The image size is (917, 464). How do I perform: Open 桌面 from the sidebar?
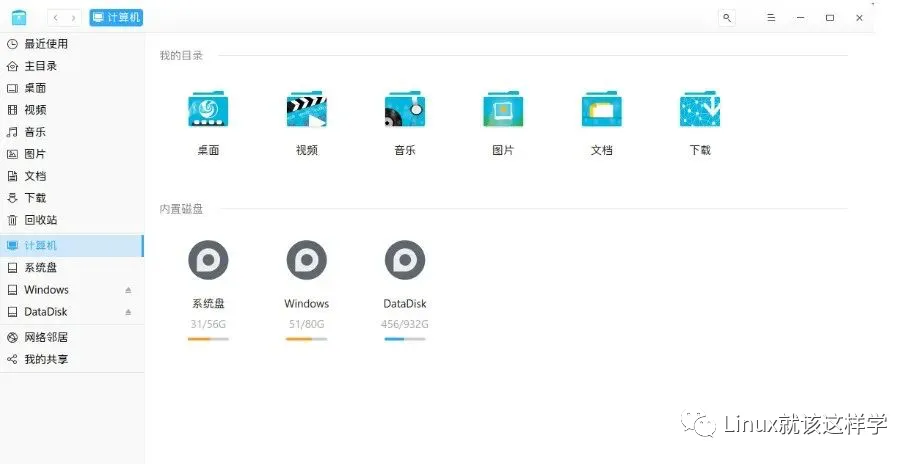pyautogui.click(x=71, y=88)
